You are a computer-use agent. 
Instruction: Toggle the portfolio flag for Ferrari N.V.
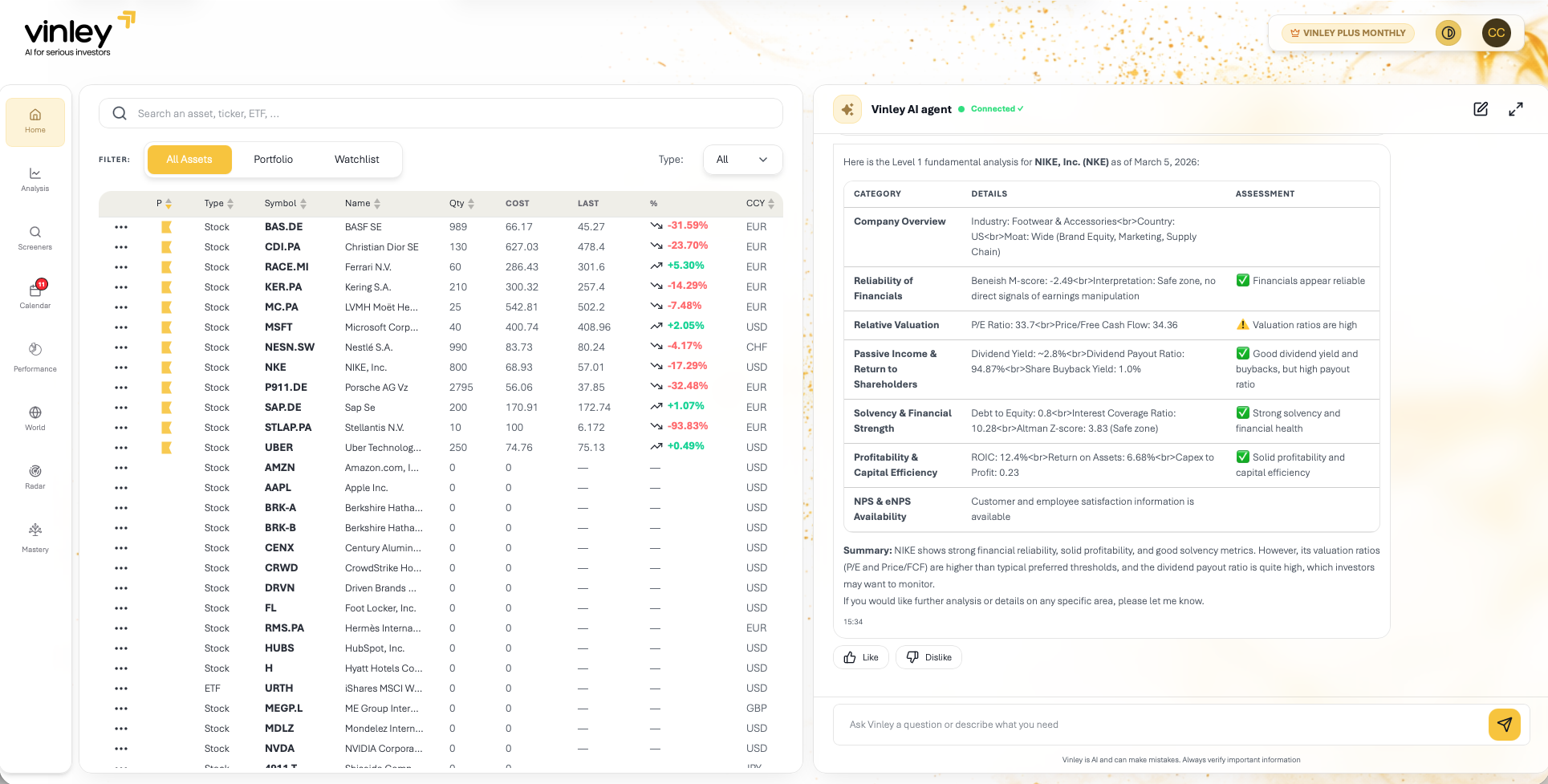click(x=167, y=267)
